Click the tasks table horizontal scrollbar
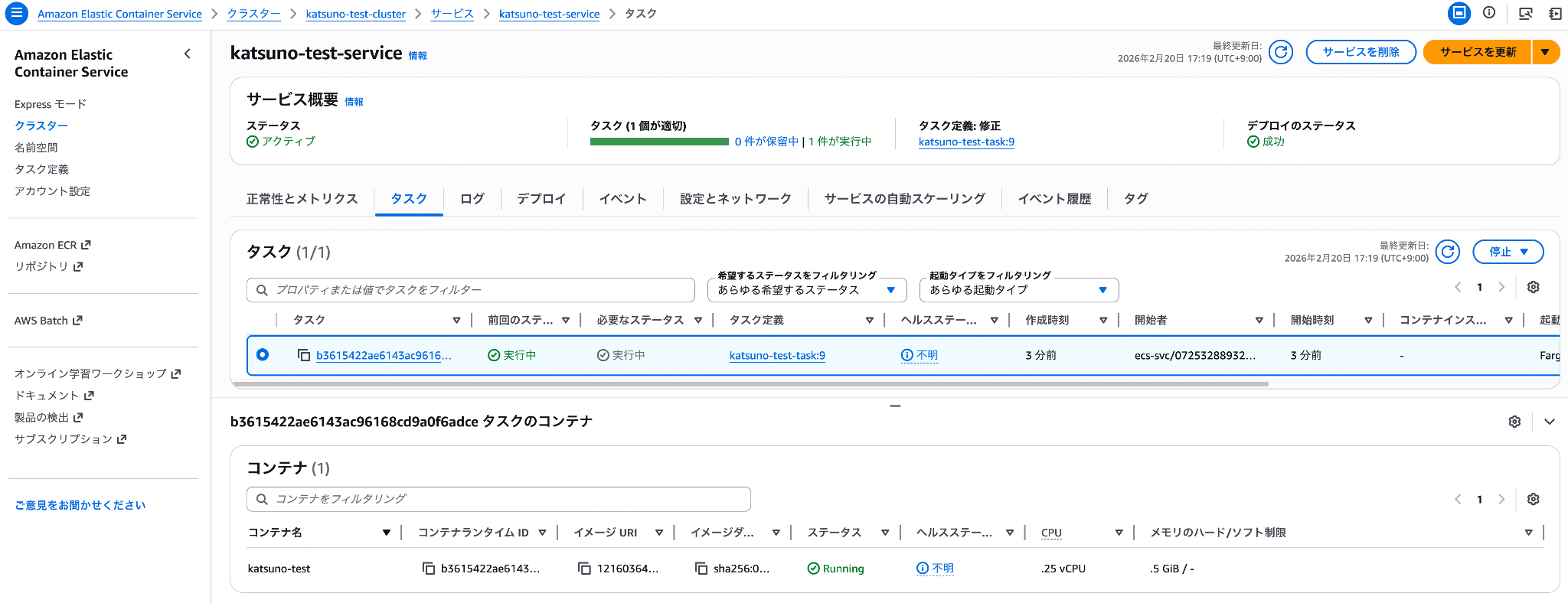Image resolution: width=1568 pixels, height=603 pixels. tap(756, 384)
